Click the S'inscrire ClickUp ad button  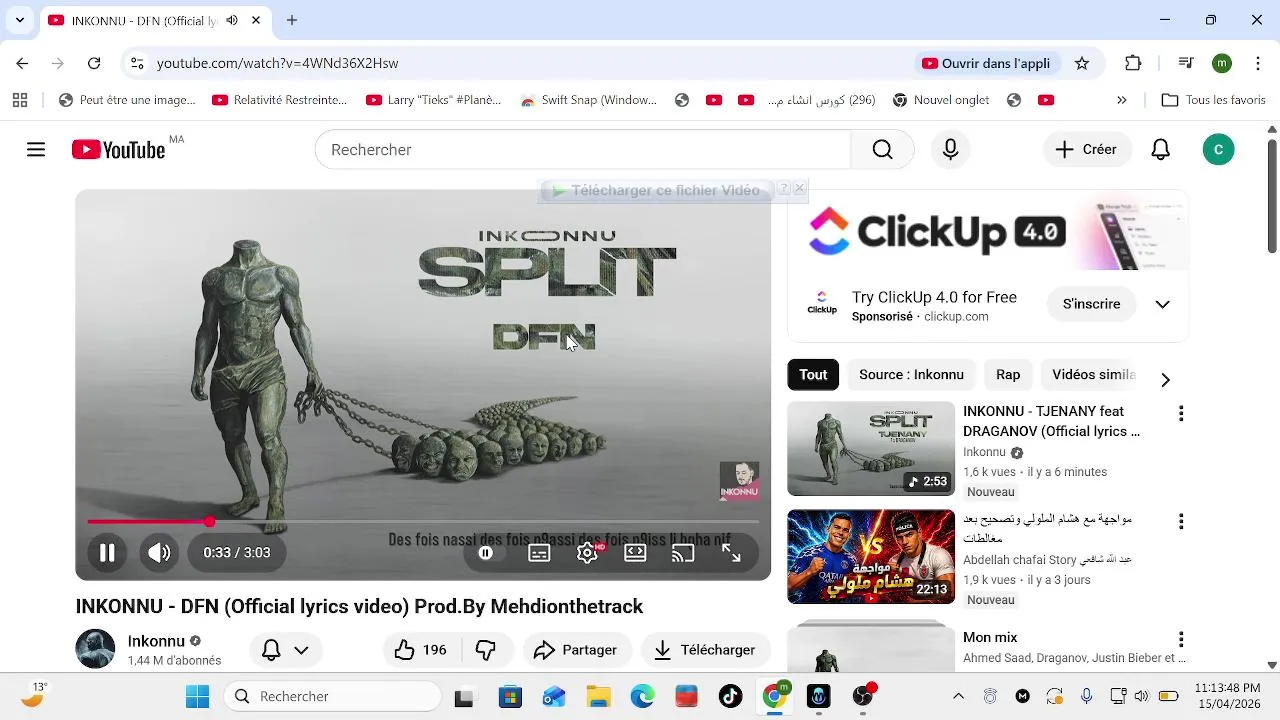point(1092,304)
